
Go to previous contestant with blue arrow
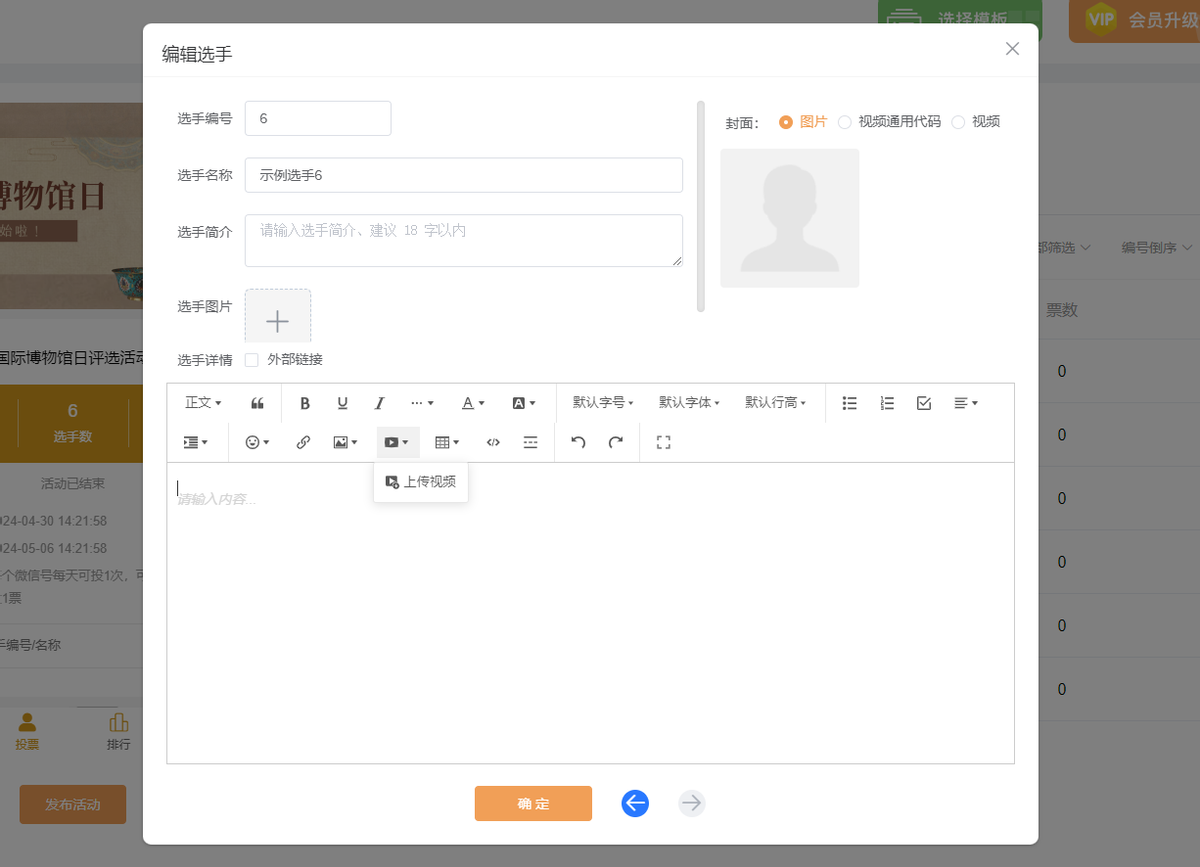(x=635, y=803)
